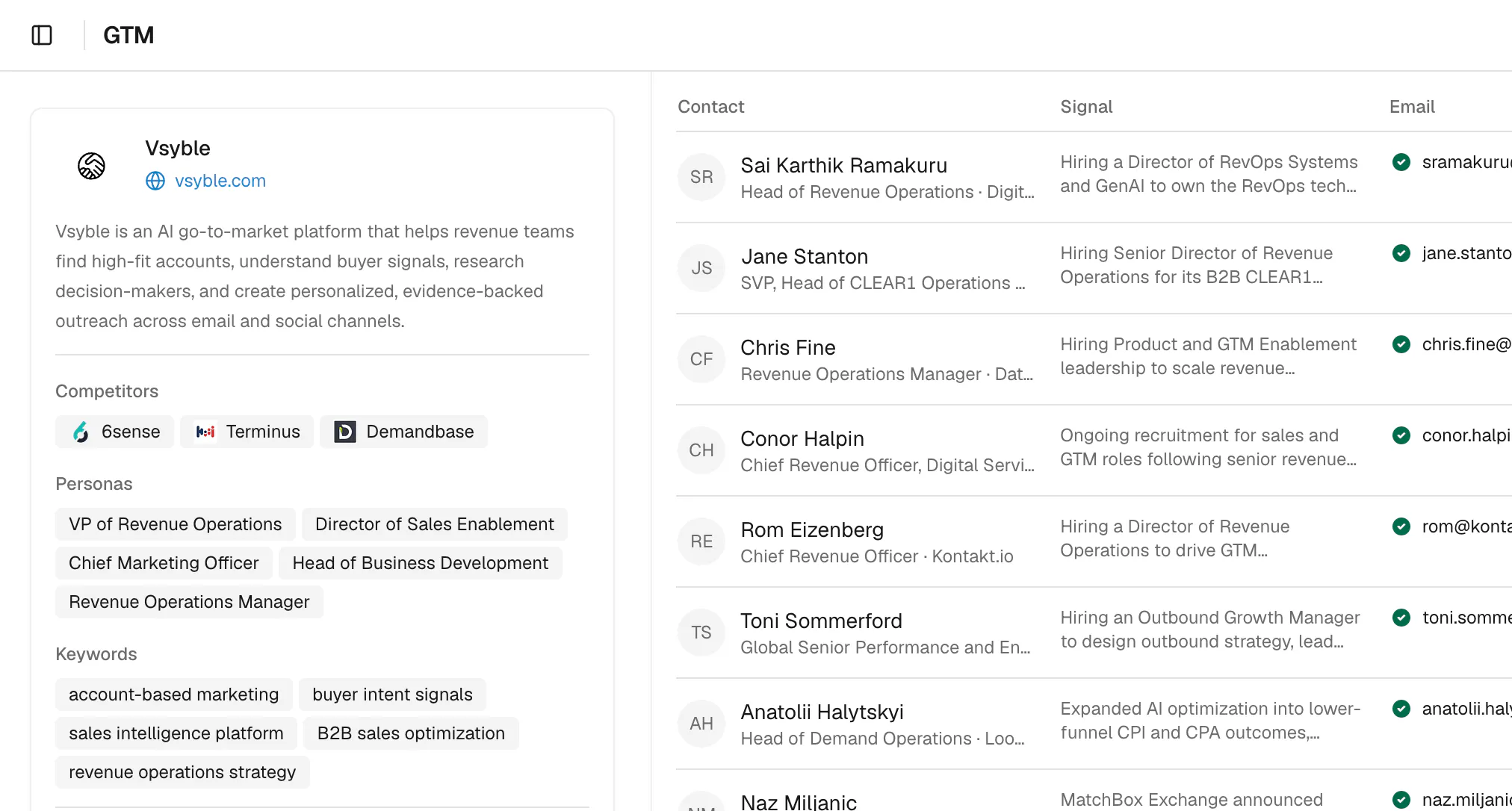The width and height of the screenshot is (1512, 811).
Task: Click the B2B sales optimization keyword
Action: (411, 733)
